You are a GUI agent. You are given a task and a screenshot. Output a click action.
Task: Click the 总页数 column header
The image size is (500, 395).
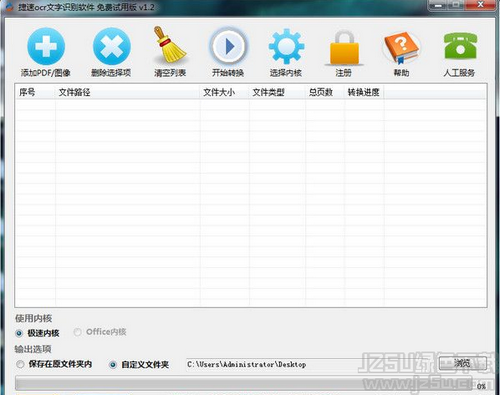(325, 92)
